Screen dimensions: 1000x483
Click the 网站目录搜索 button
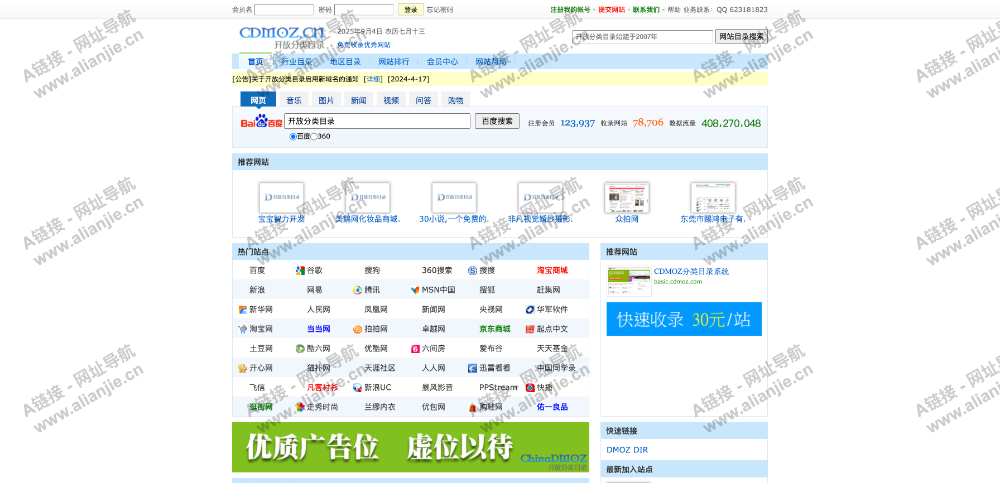[741, 36]
